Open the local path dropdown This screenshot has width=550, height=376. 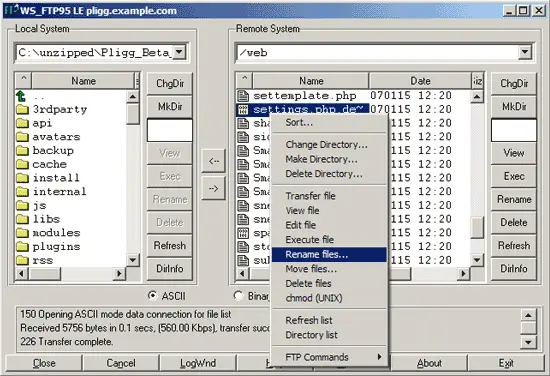[179, 53]
